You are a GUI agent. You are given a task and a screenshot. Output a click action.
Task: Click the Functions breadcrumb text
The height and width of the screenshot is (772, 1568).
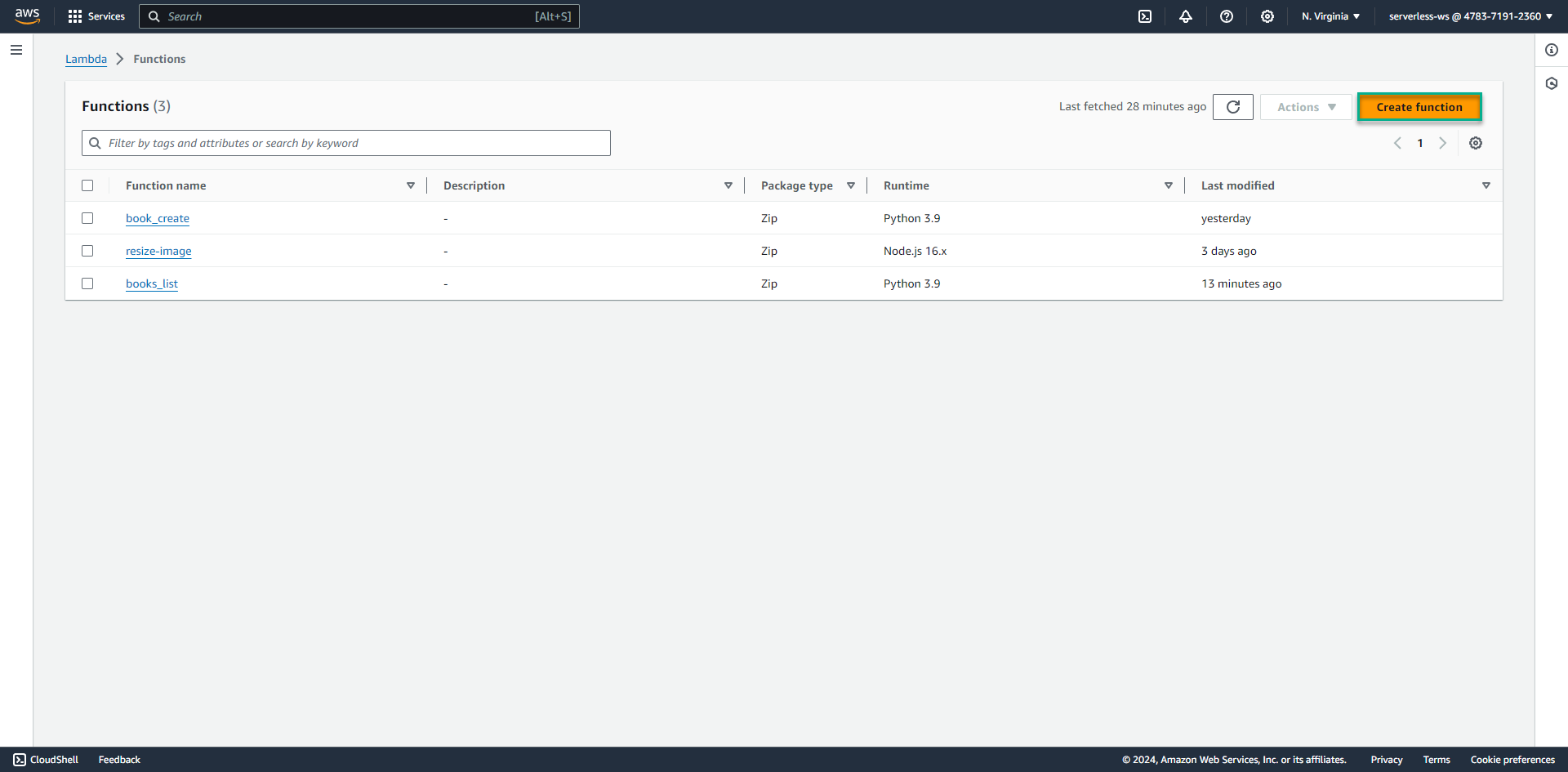[159, 59]
